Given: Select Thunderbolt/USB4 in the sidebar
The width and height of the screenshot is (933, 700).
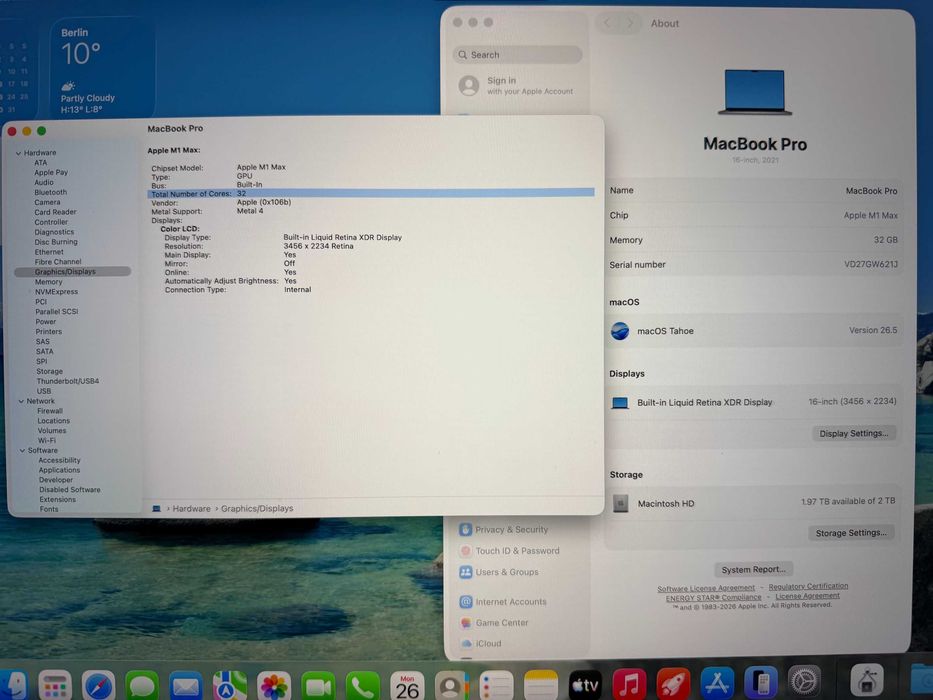Looking at the screenshot, I should pos(67,381).
